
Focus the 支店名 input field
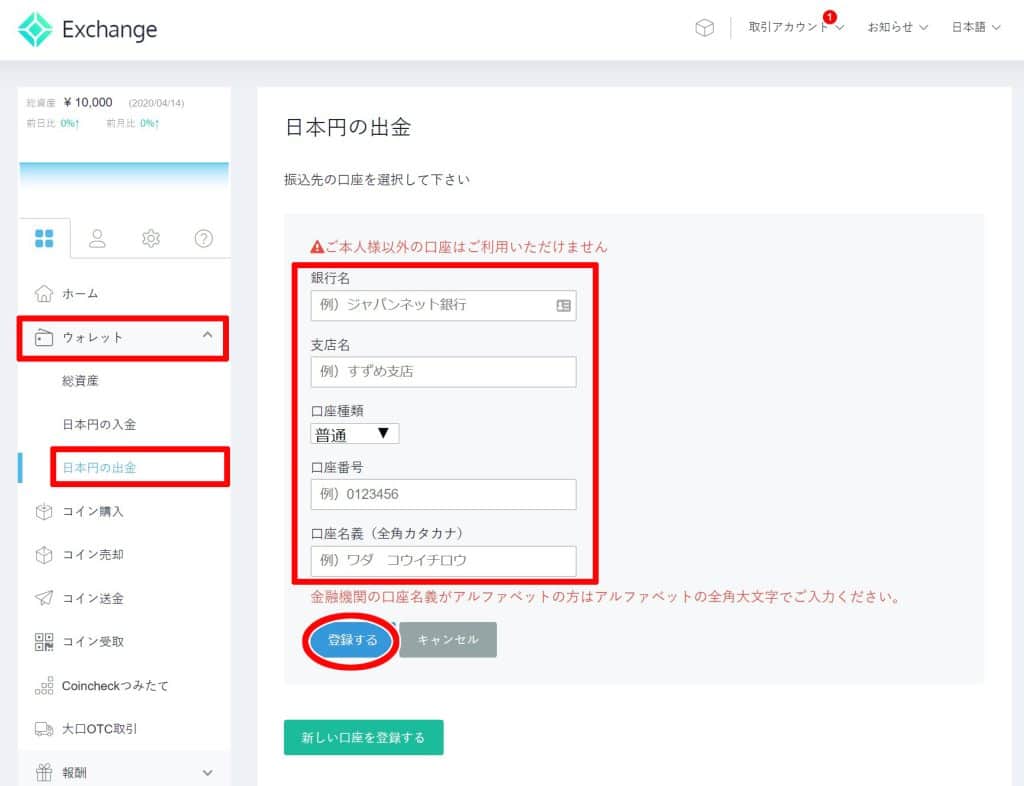pos(443,371)
